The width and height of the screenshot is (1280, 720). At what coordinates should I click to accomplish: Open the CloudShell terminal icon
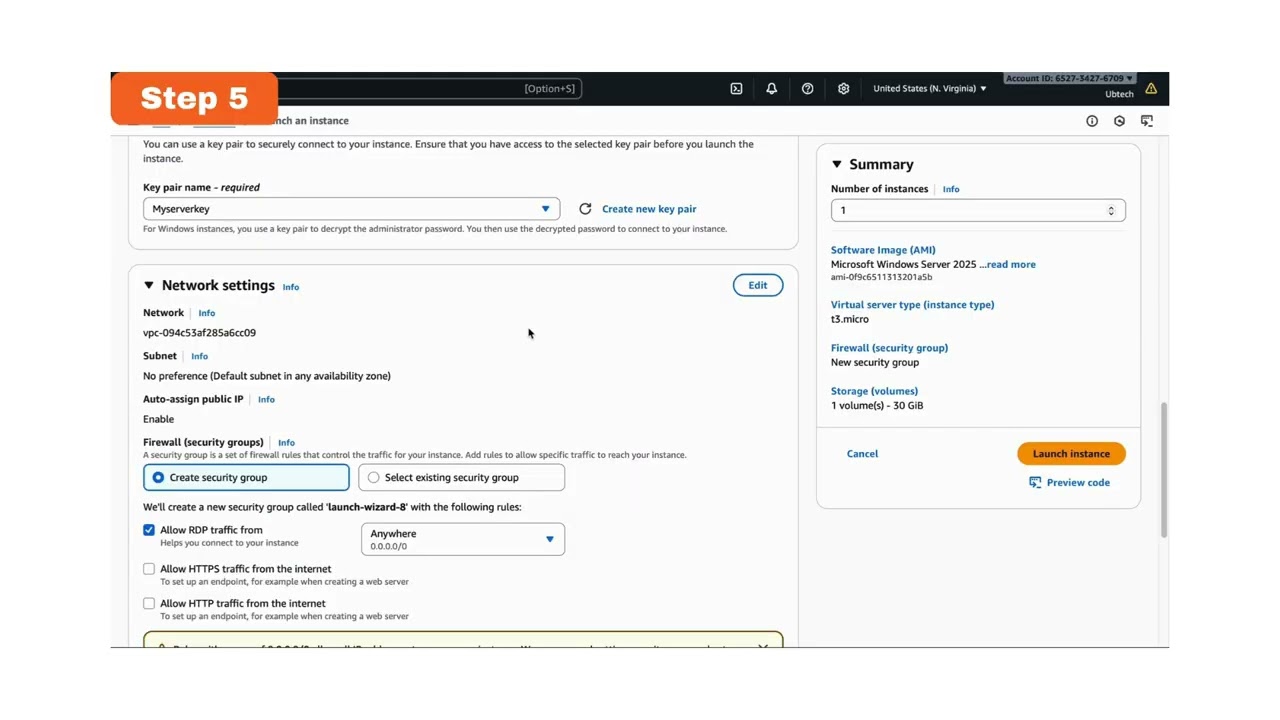(736, 89)
